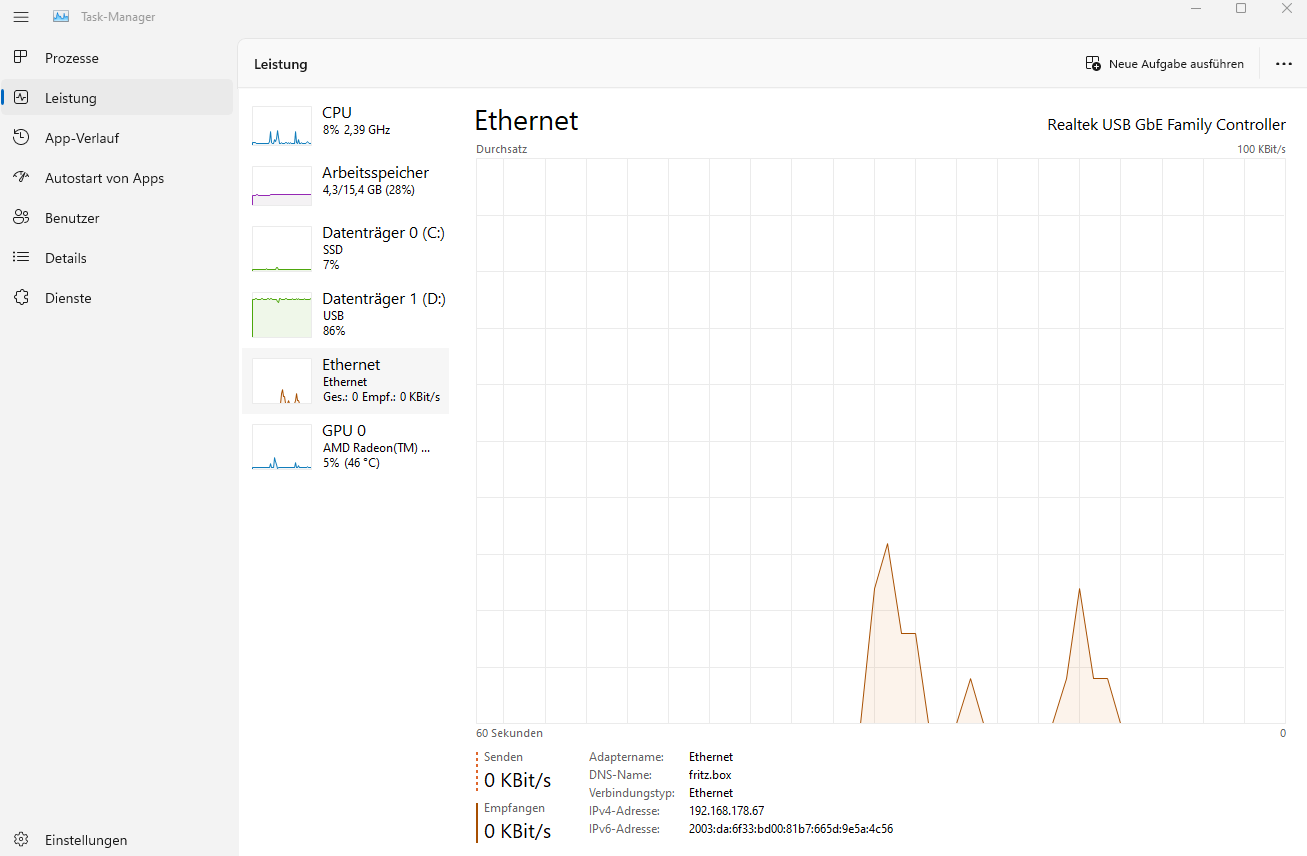This screenshot has width=1307, height=856.
Task: Click the Prozesse grid icon
Action: point(20,57)
